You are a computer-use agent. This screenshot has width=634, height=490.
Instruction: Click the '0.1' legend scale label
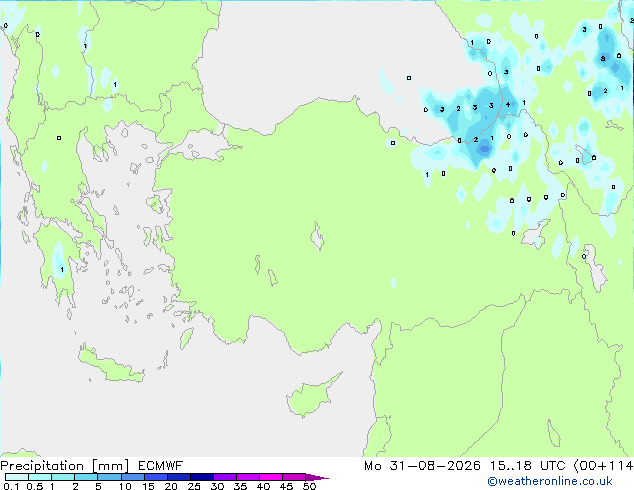click(11, 486)
